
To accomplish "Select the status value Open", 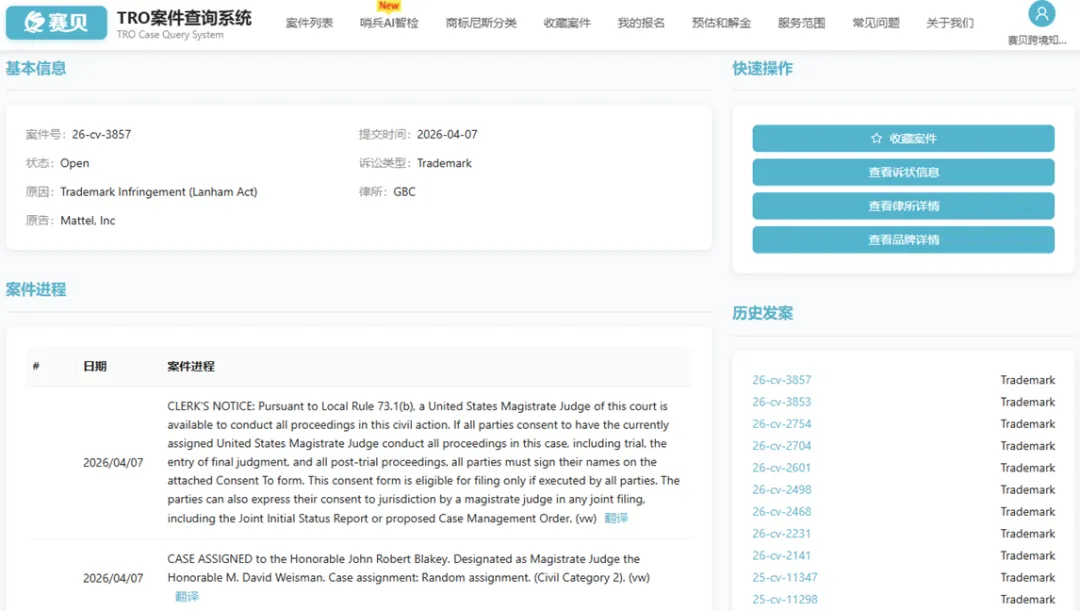I will 74,163.
